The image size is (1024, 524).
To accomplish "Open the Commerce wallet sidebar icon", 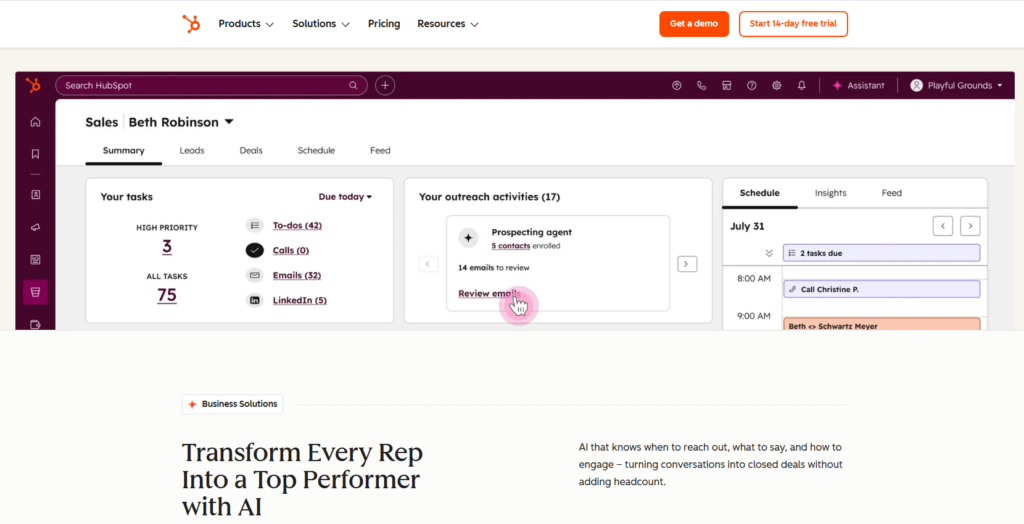I will tap(35, 324).
